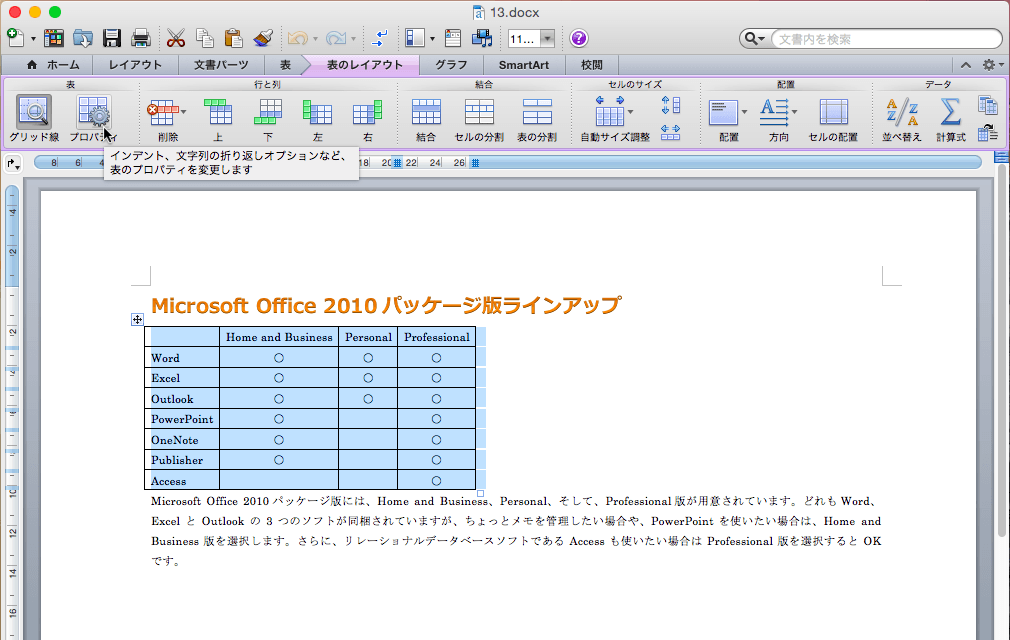Insert column to the right icon
Viewport: 1010px width, 640px height.
coord(367,112)
